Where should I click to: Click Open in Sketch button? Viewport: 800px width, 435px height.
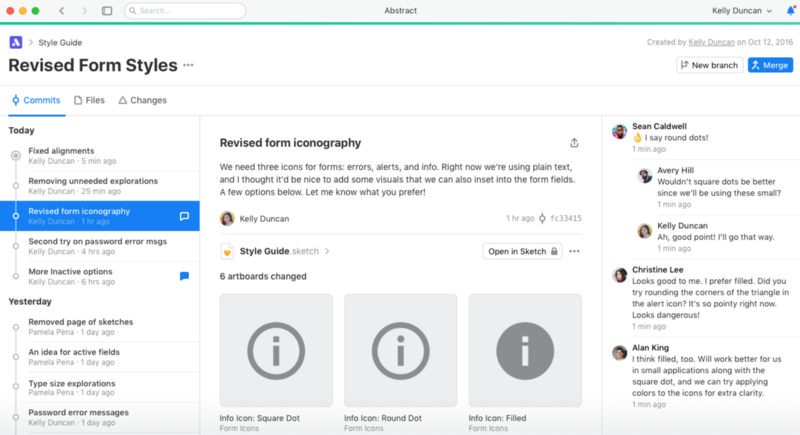522,251
